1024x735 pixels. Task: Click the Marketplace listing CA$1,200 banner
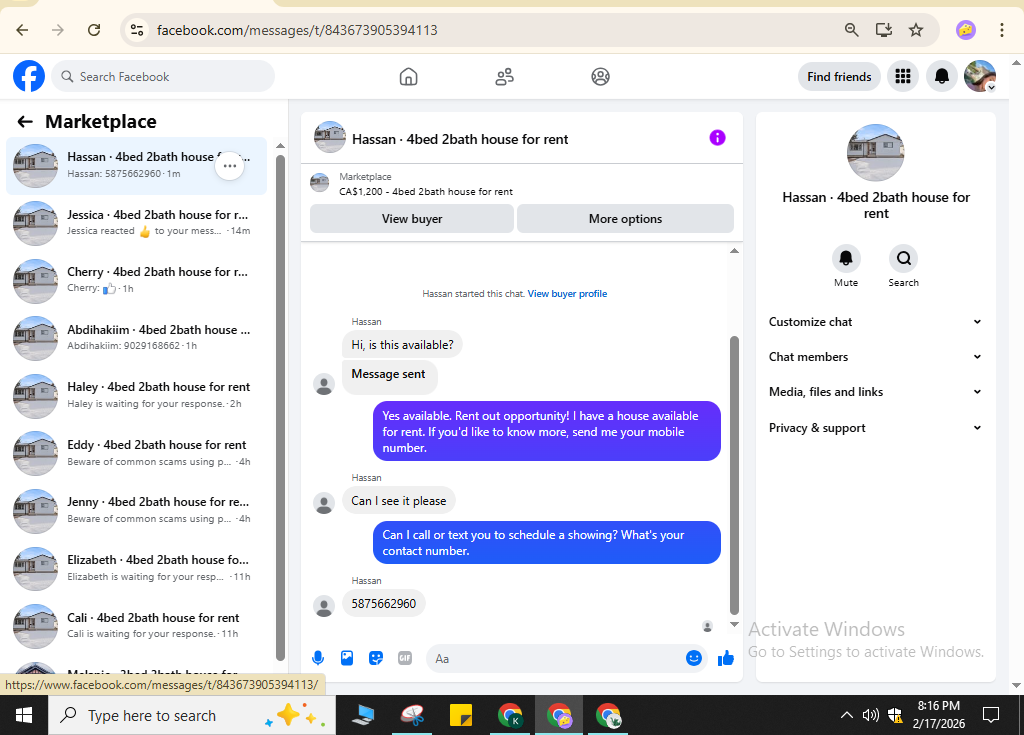521,184
